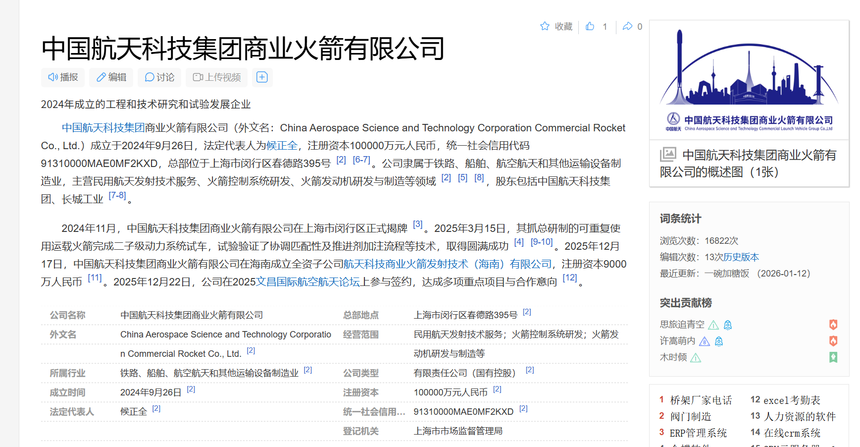Viewport: 860px width, 447px height.
Task: Click triangle badge icon beside 木时倾
Action: [695, 358]
